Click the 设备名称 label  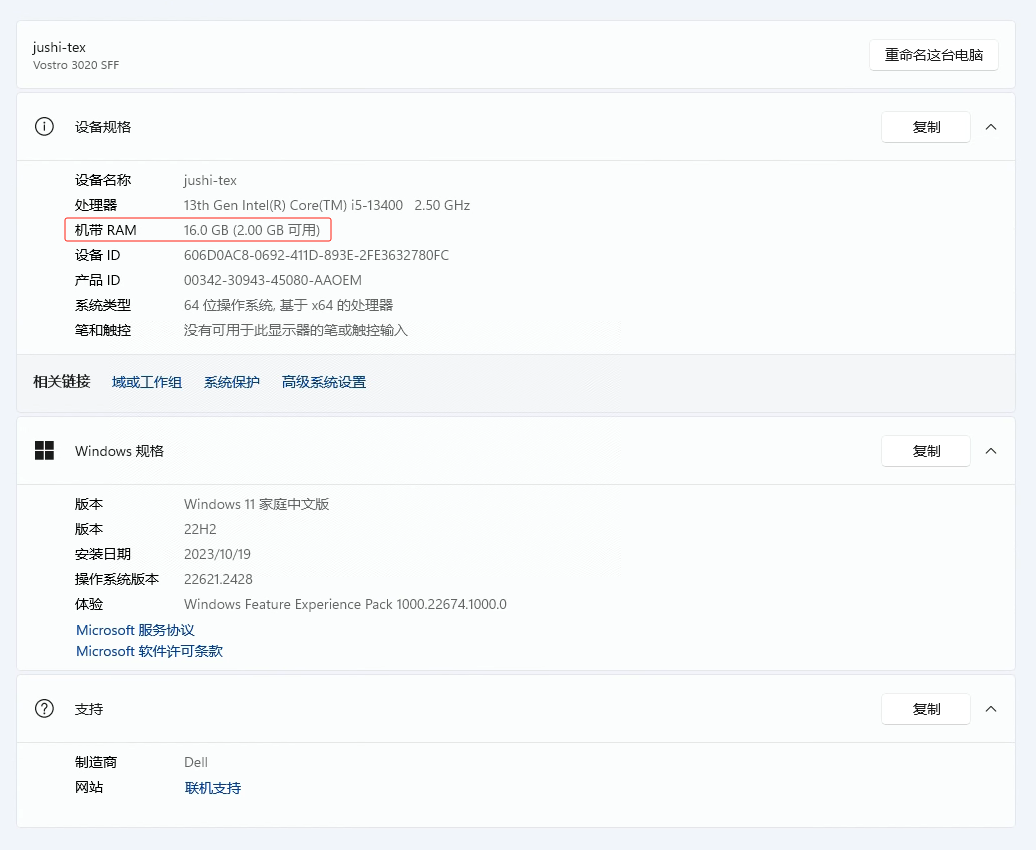pos(103,180)
